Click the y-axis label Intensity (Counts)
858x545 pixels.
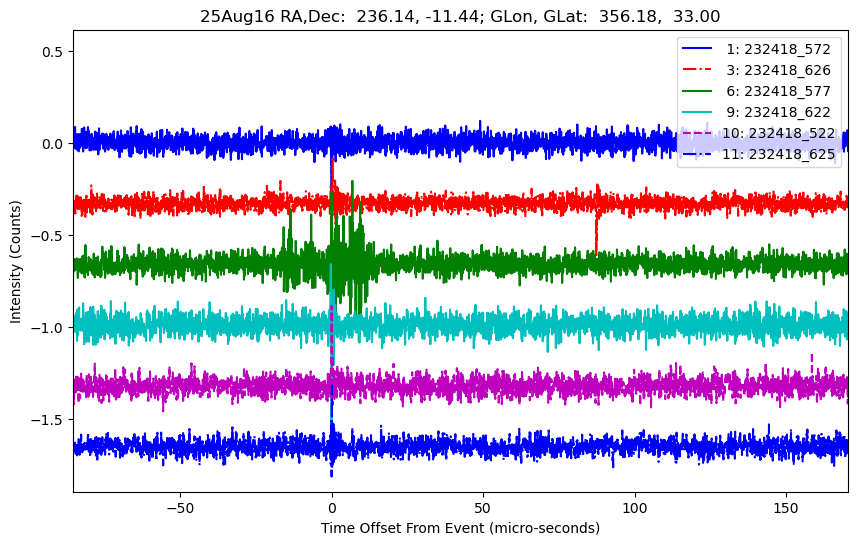[x=15, y=262]
